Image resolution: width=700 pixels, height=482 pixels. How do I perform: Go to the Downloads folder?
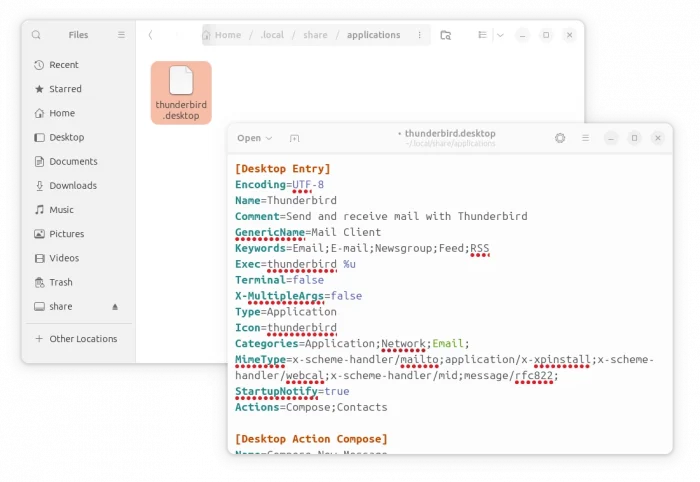(x=72, y=185)
